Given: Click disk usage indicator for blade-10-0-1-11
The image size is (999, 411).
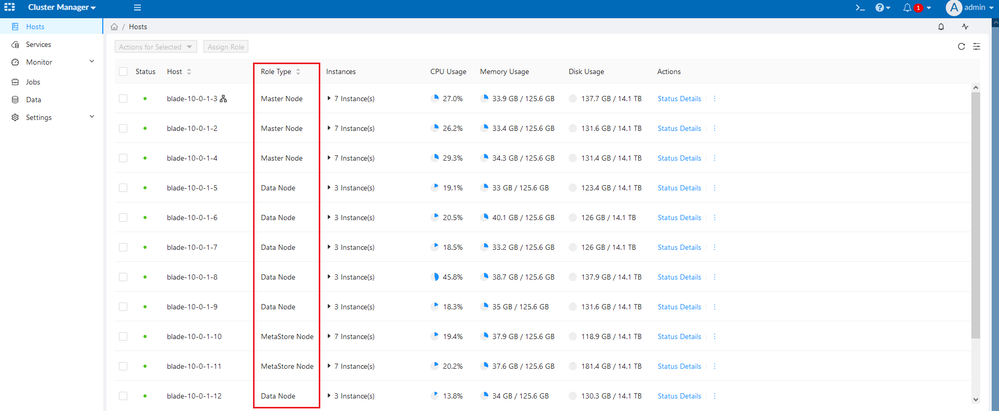Looking at the screenshot, I should [x=573, y=366].
